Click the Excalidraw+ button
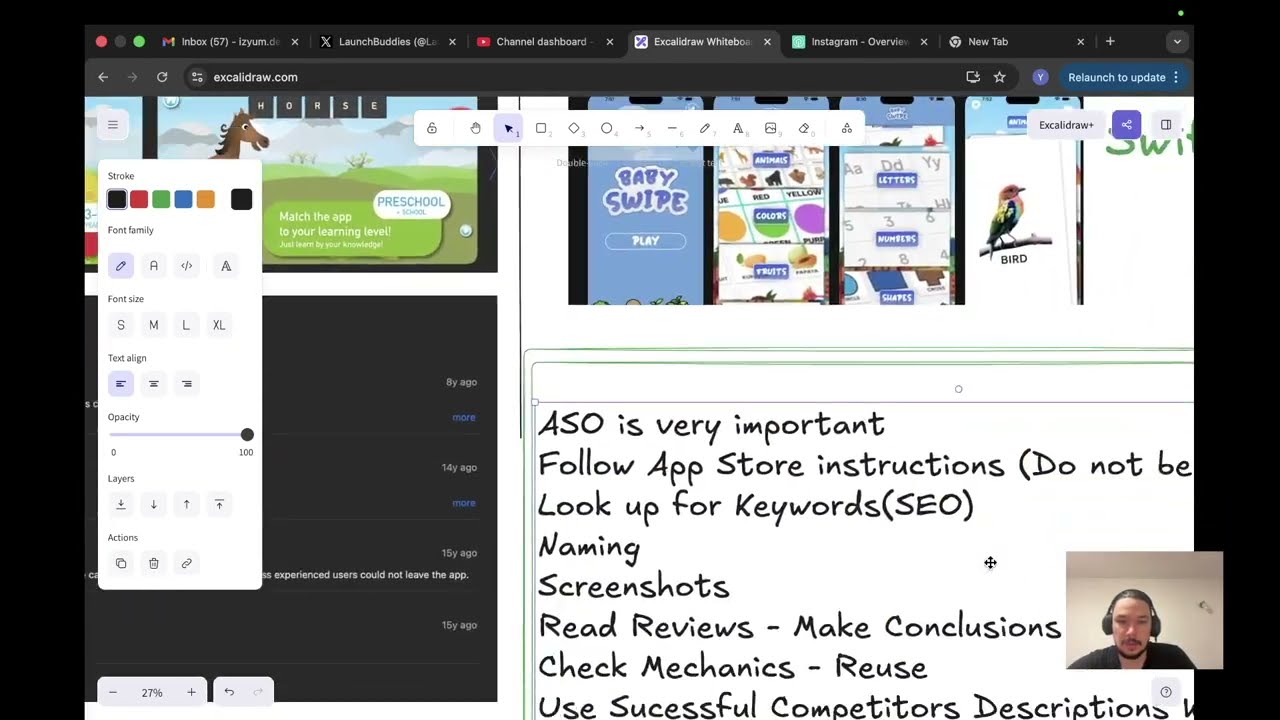This screenshot has width=1280, height=720. pyautogui.click(x=1066, y=125)
